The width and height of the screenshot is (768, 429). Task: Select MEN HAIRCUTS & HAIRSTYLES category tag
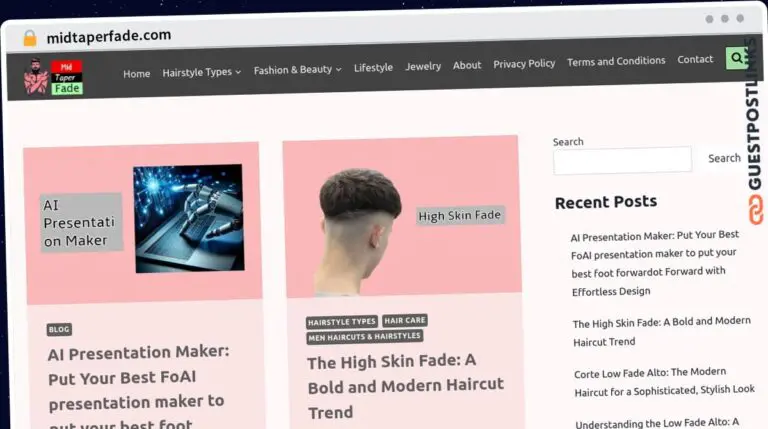tap(364, 336)
